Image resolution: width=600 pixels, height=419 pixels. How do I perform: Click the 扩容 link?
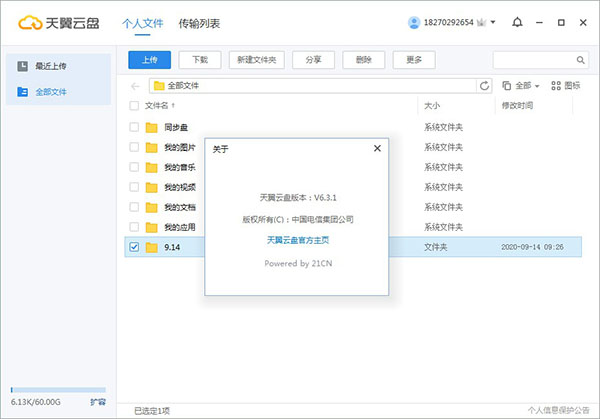click(x=98, y=402)
